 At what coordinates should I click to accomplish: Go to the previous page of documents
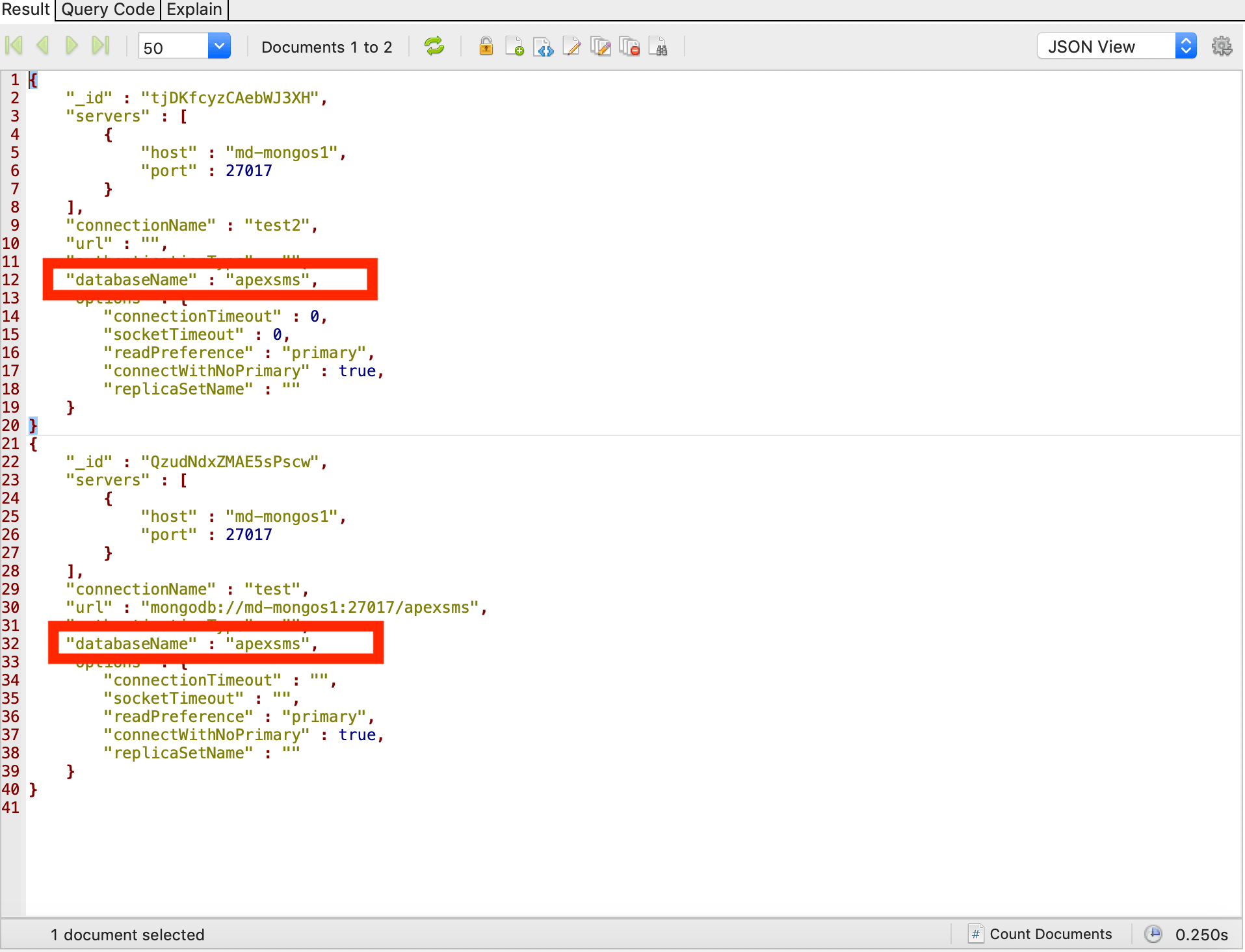click(43, 45)
